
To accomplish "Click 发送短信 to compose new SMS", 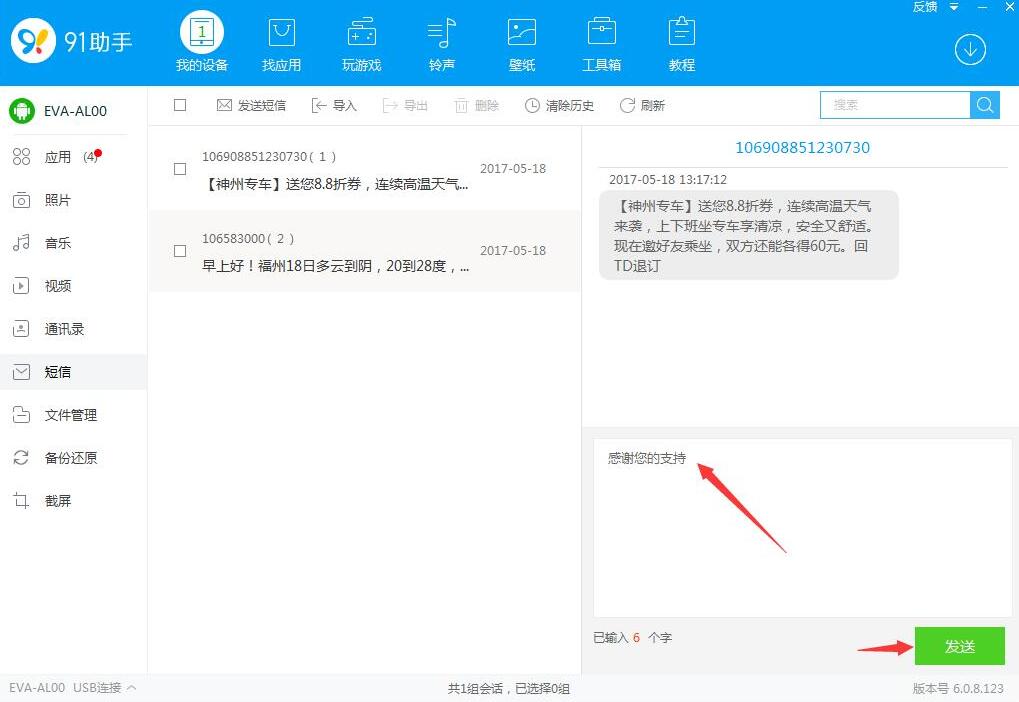I will tap(251, 106).
